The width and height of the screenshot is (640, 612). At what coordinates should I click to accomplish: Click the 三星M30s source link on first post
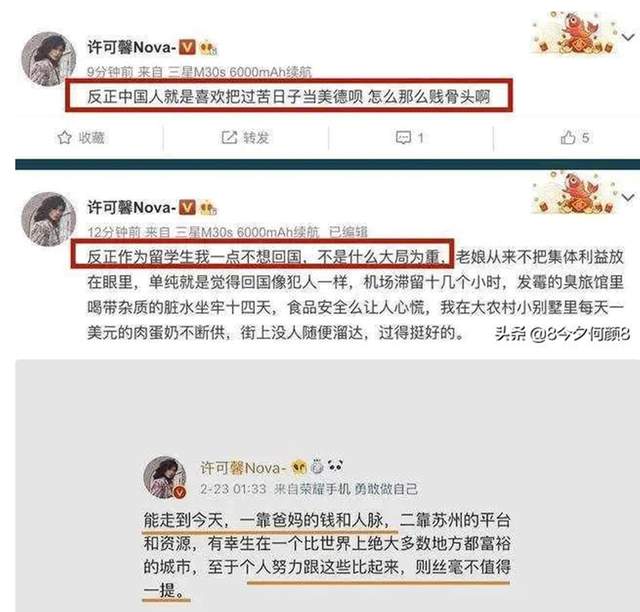click(x=240, y=72)
